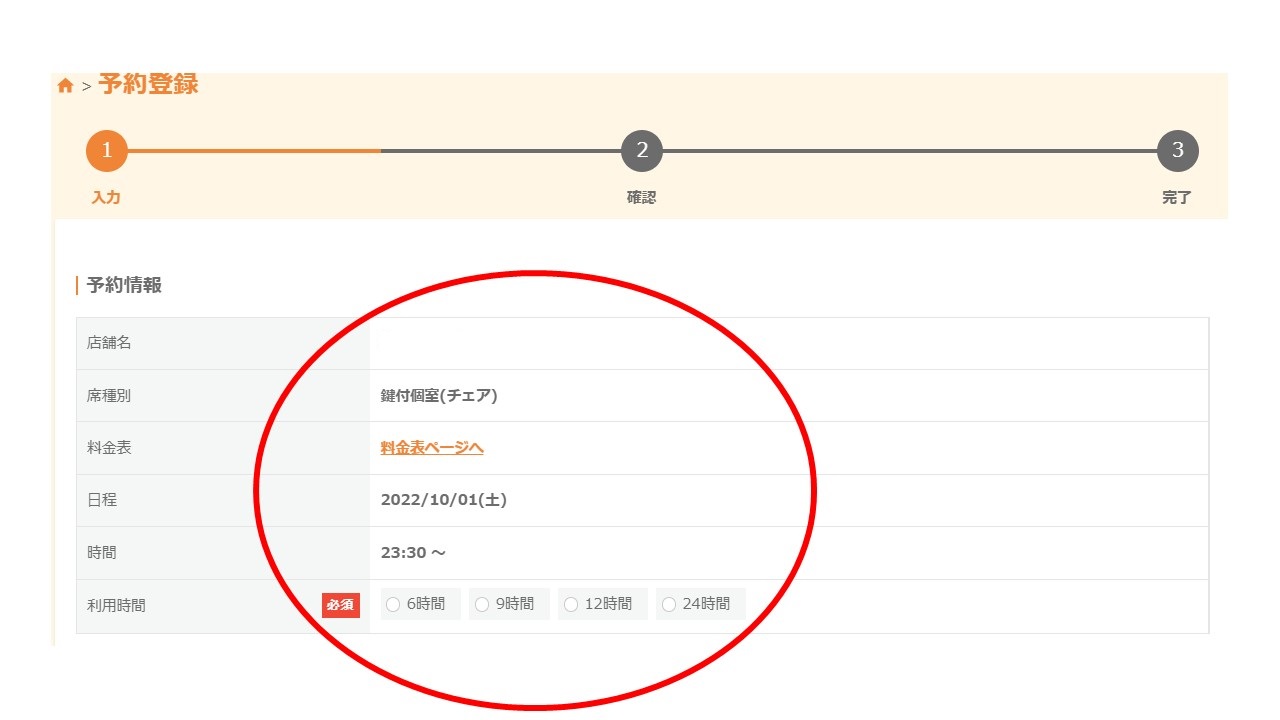1280x720 pixels.
Task: Open the home icon in breadcrumb
Action: pos(65,86)
